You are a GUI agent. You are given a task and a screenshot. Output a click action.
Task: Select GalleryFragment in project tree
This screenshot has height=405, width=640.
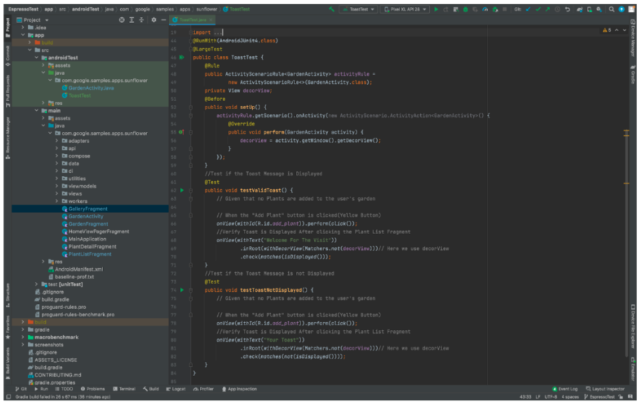click(90, 209)
